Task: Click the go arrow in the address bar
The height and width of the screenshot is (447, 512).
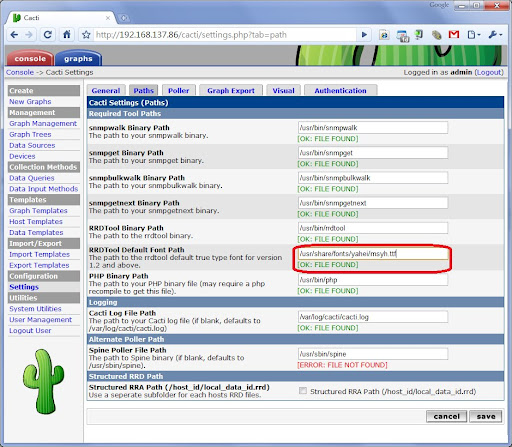Action: click(x=364, y=35)
